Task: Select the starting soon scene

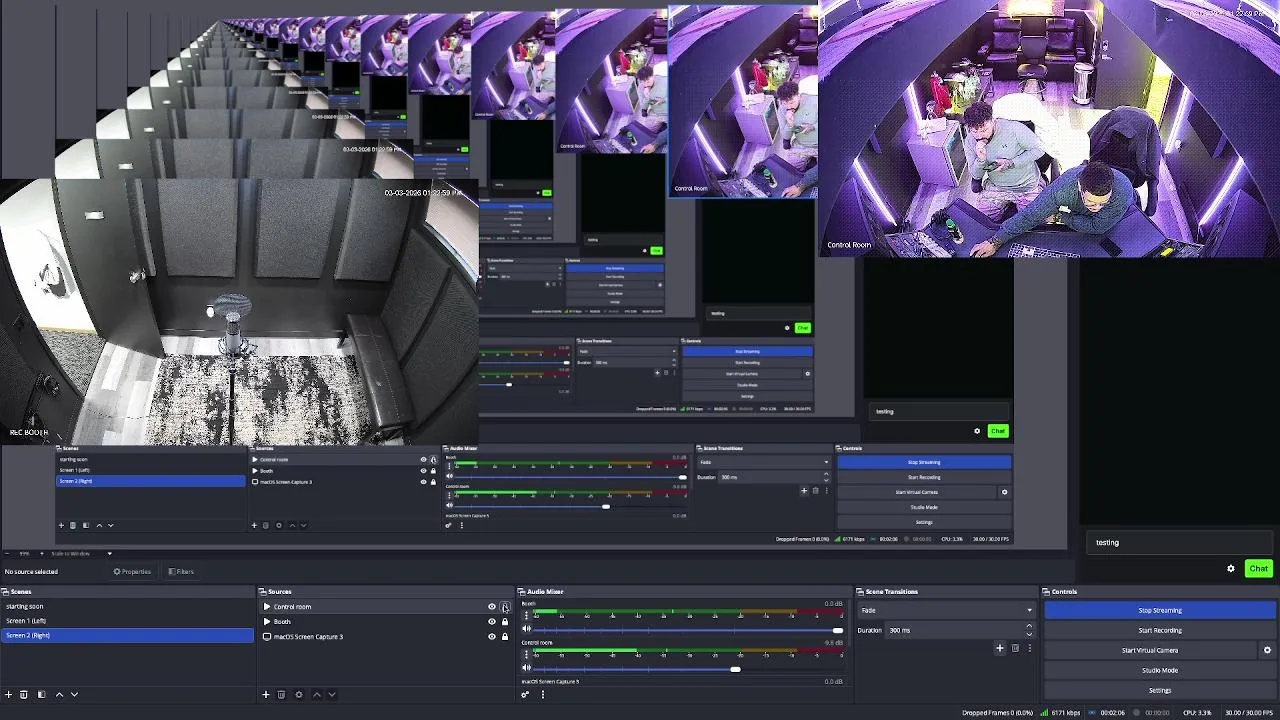Action: tap(128, 606)
